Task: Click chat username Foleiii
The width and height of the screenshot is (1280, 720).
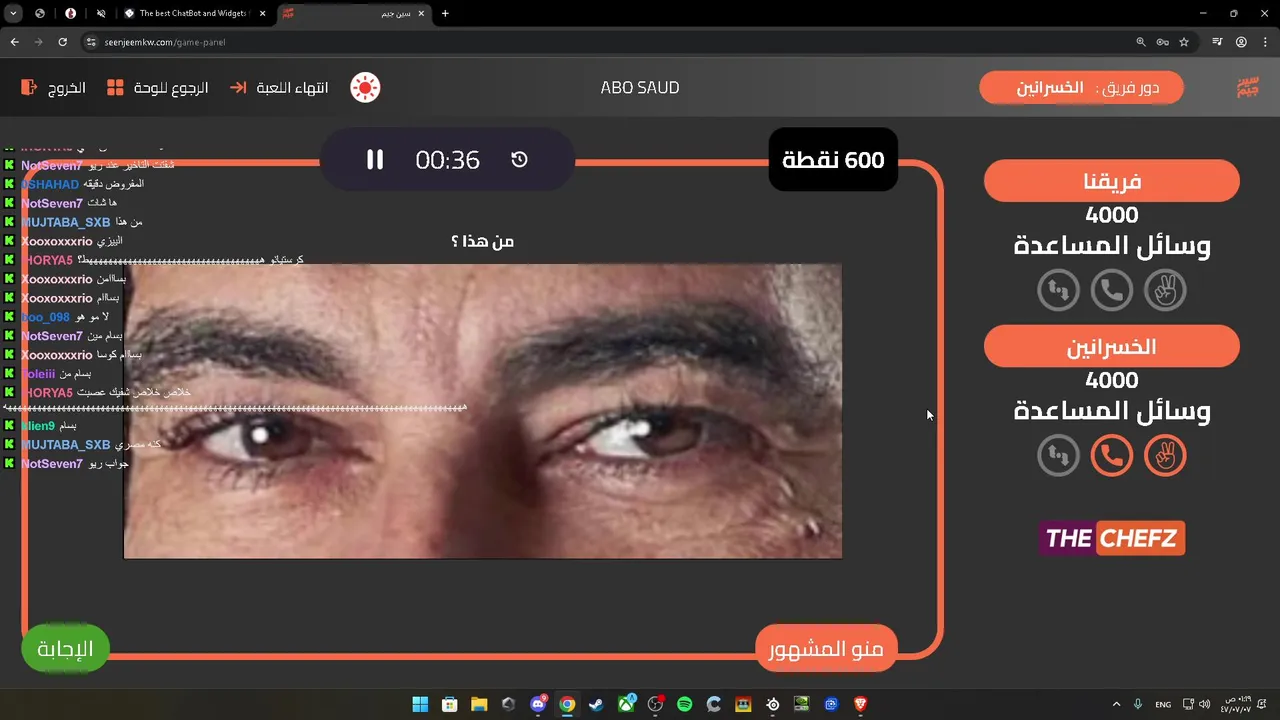Action: (38, 374)
